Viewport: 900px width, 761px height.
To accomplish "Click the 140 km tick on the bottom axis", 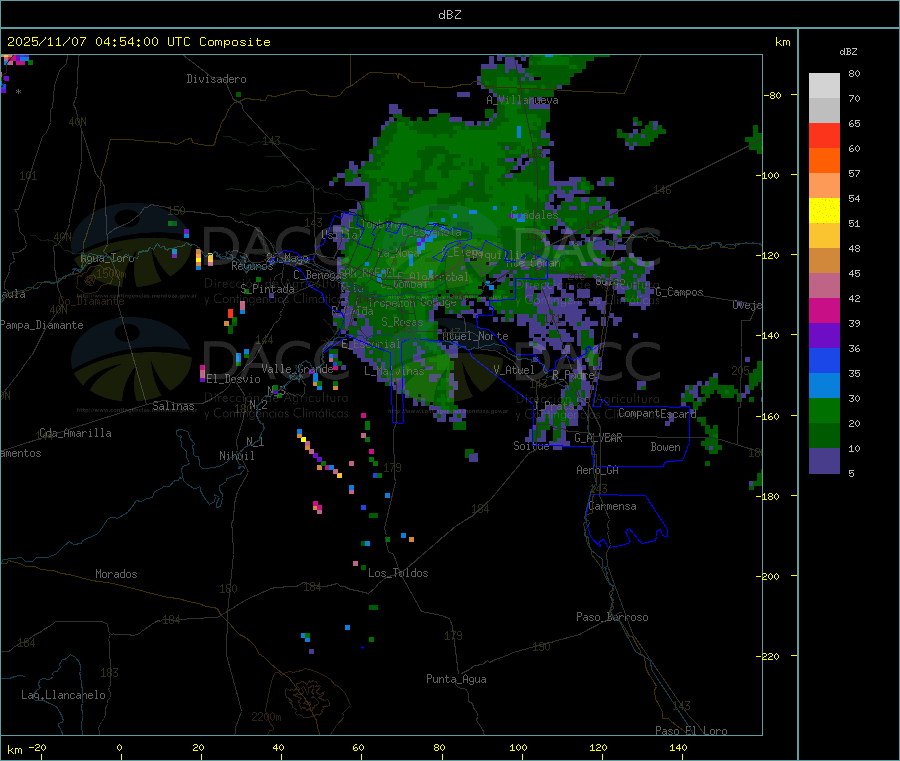I will point(678,748).
